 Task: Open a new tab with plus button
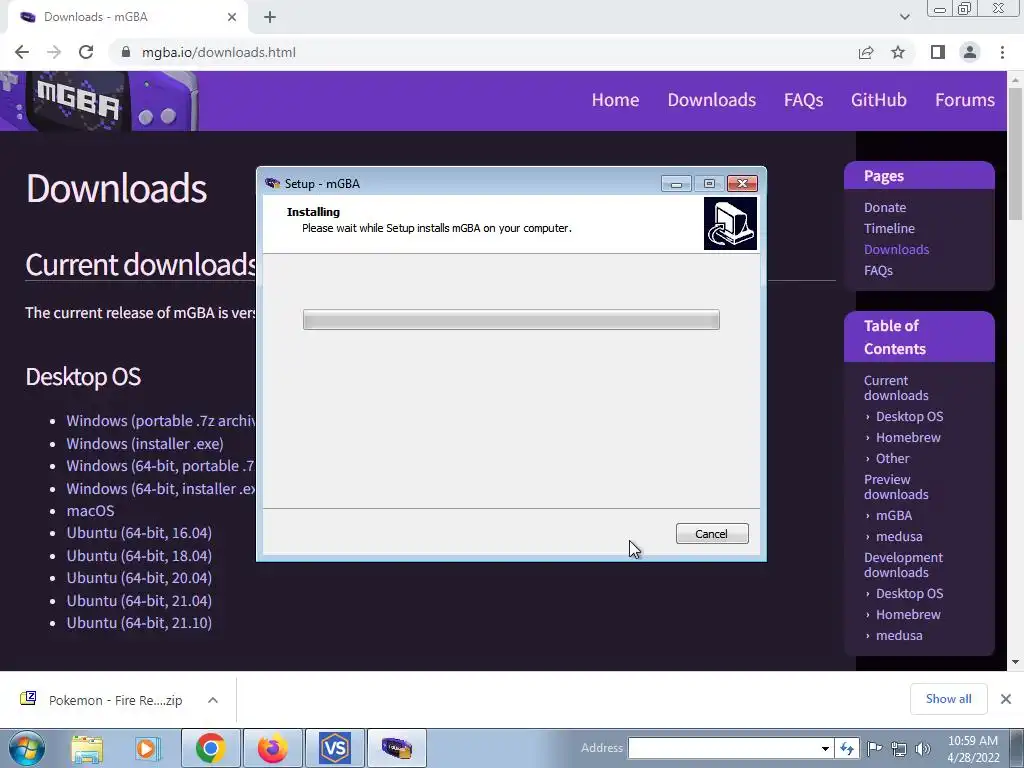[x=270, y=17]
